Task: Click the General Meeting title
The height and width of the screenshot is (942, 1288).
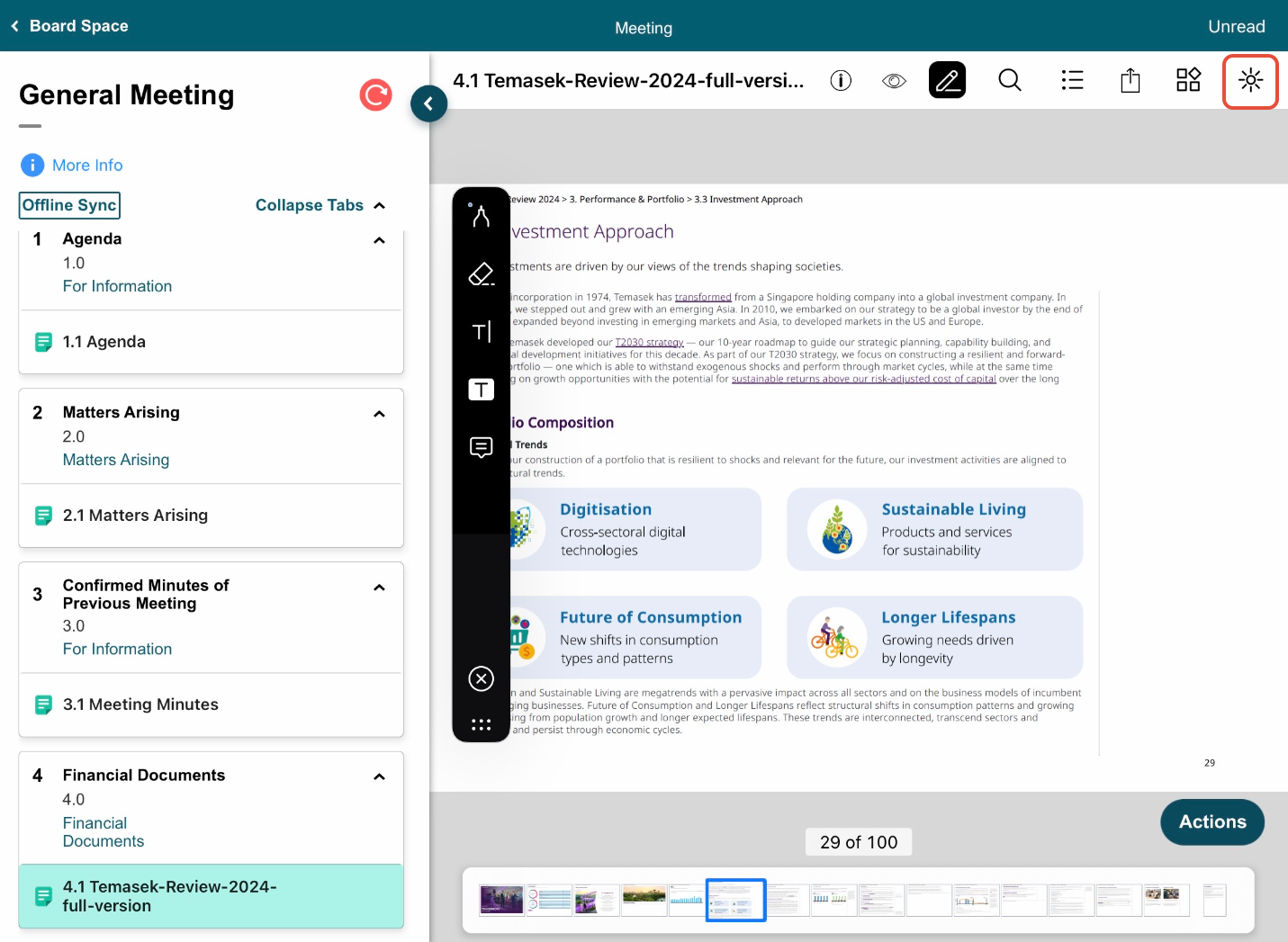Action: pyautogui.click(x=127, y=94)
